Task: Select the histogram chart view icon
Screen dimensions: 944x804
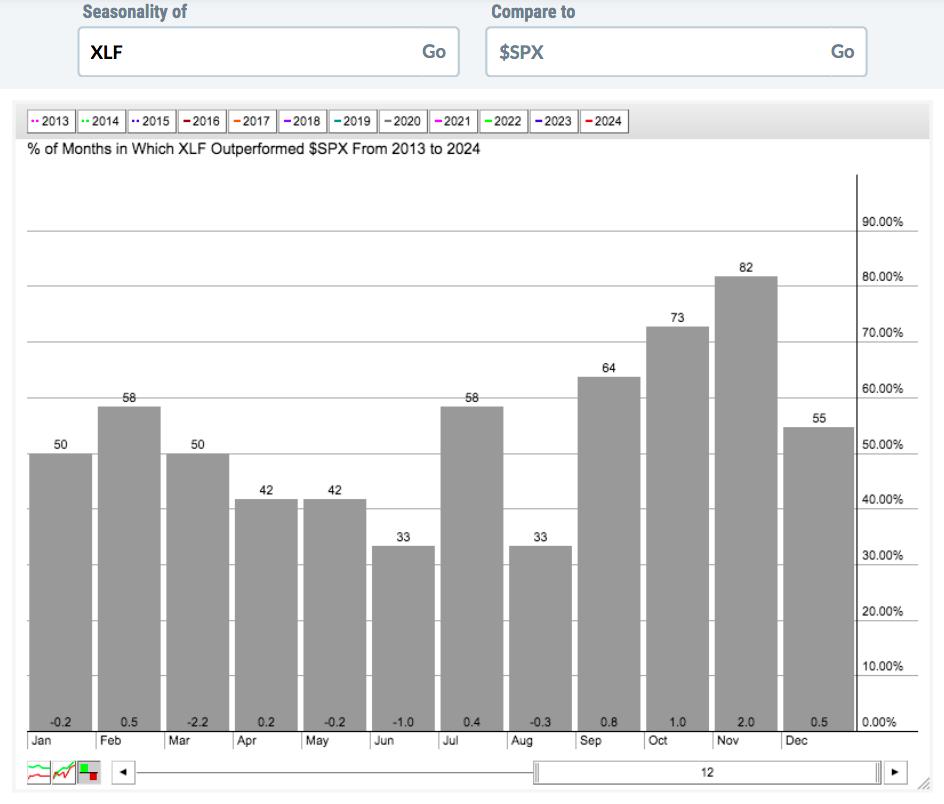Action: click(x=89, y=772)
